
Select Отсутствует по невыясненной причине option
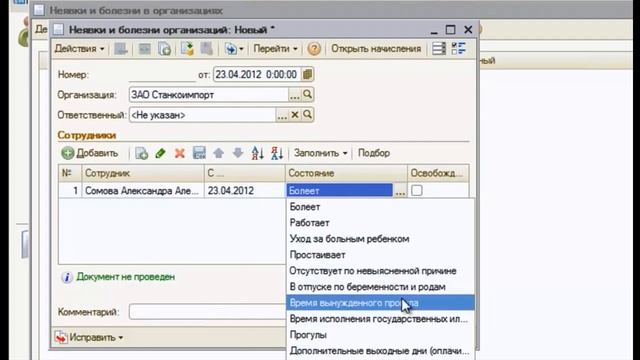point(380,271)
